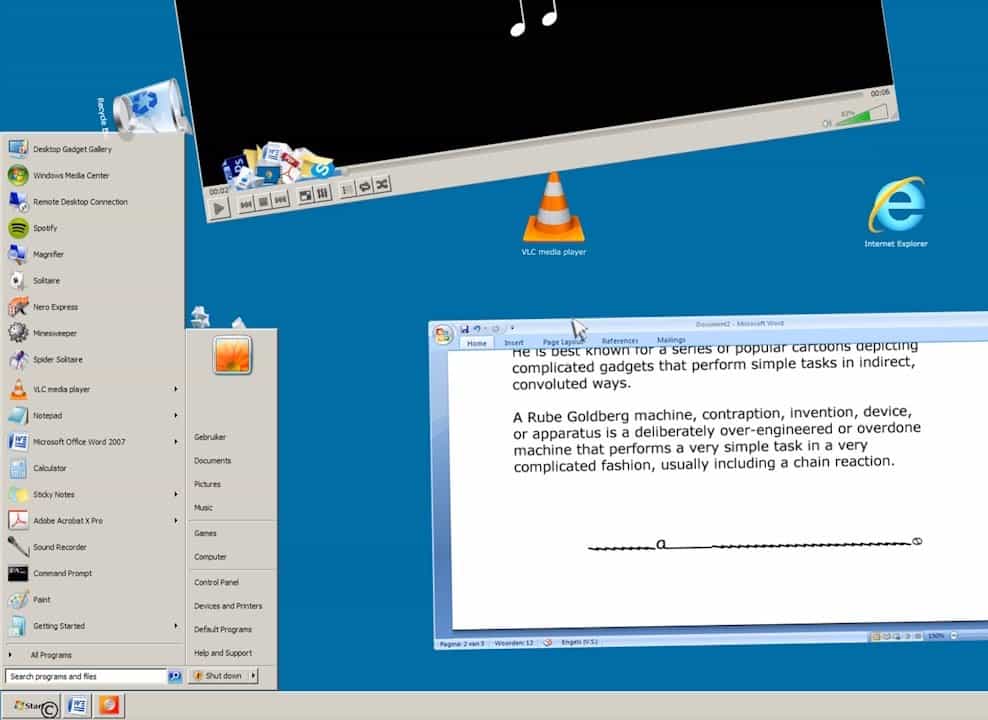This screenshot has width=988, height=720.
Task: Undo via Word quick access toolbar
Action: pos(477,329)
